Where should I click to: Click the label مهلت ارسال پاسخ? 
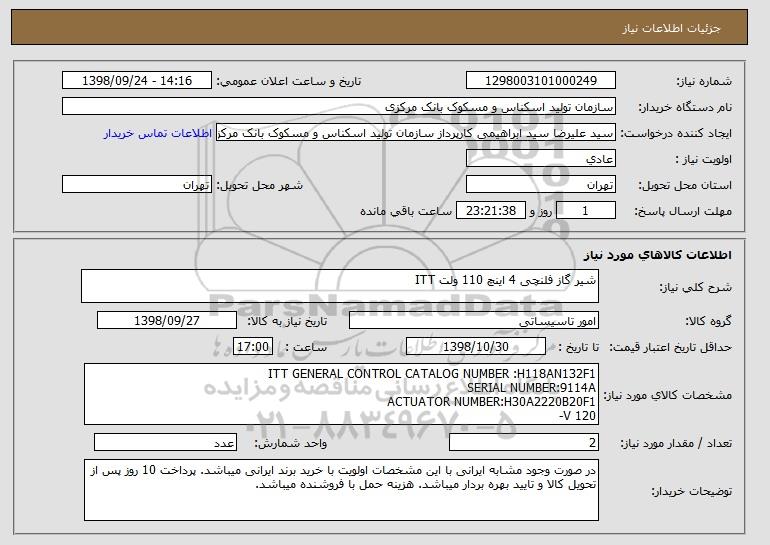pyautogui.click(x=683, y=212)
